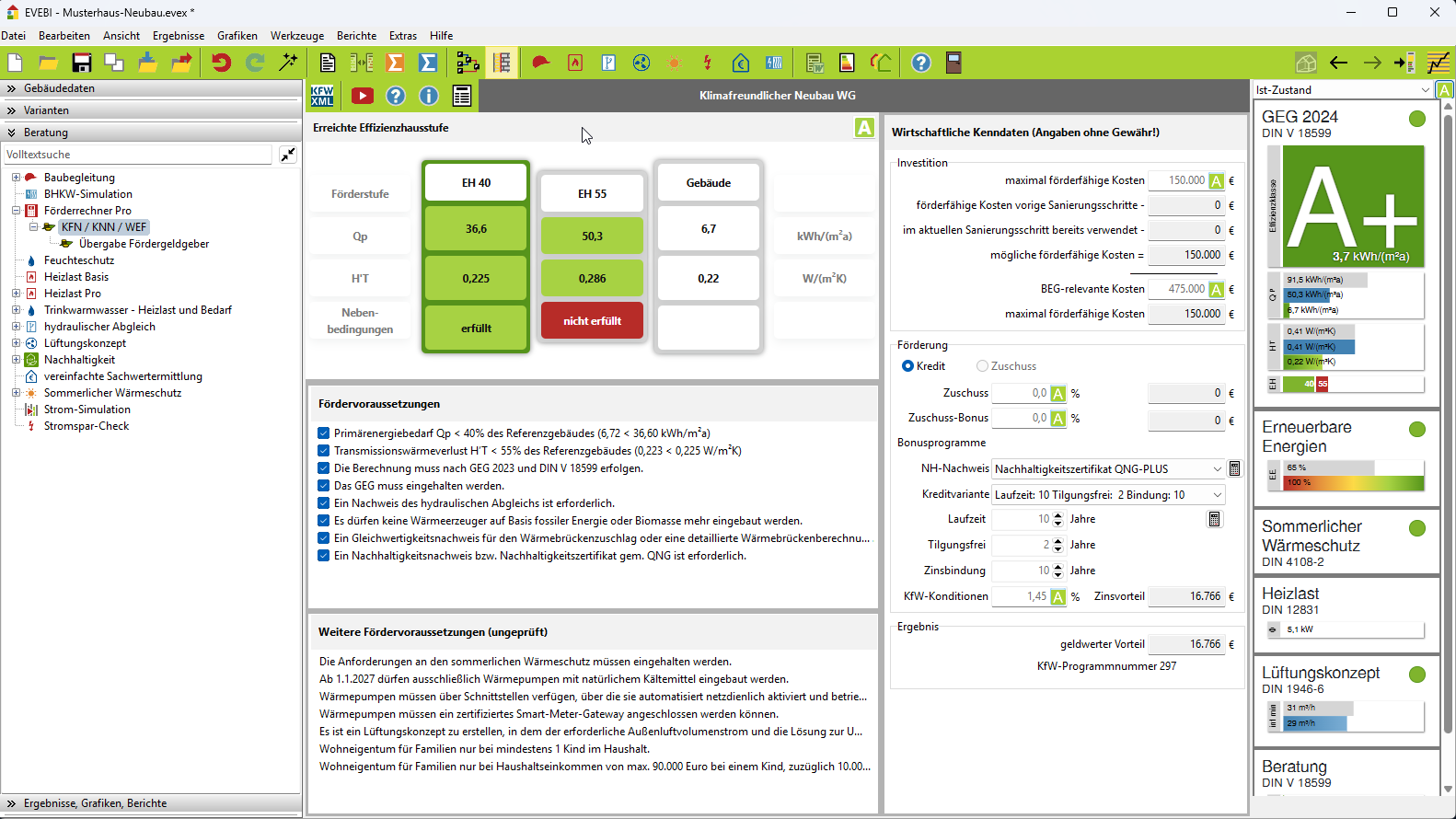Click the red undo arrow icon
The width and height of the screenshot is (1456, 819).
[x=221, y=63]
